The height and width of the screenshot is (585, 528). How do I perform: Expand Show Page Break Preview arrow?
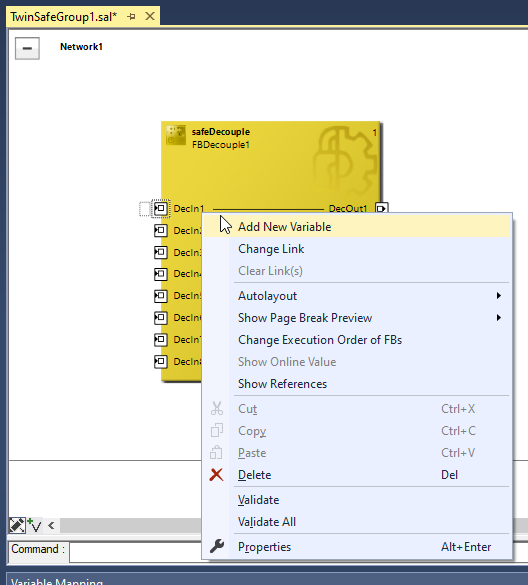499,318
